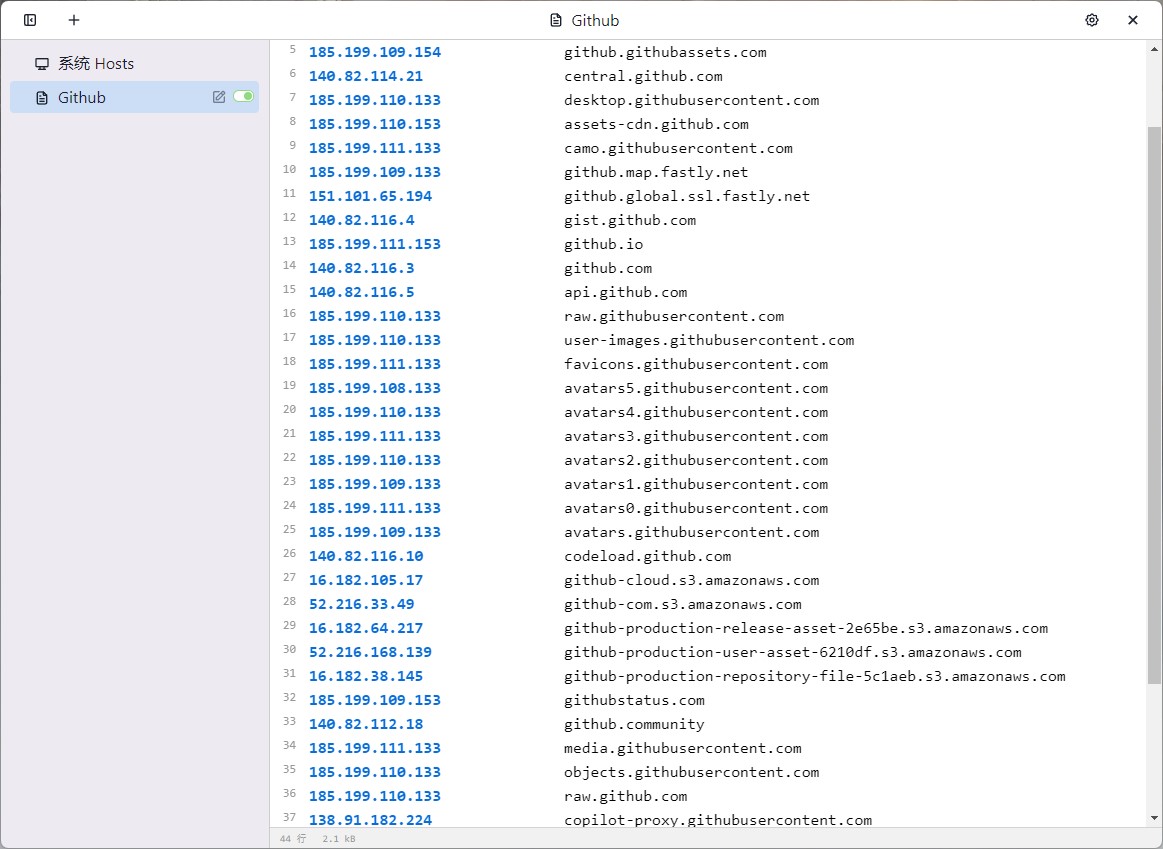Click hostname avatars.githubusercontent.com
Image resolution: width=1163 pixels, height=849 pixels.
(x=691, y=532)
